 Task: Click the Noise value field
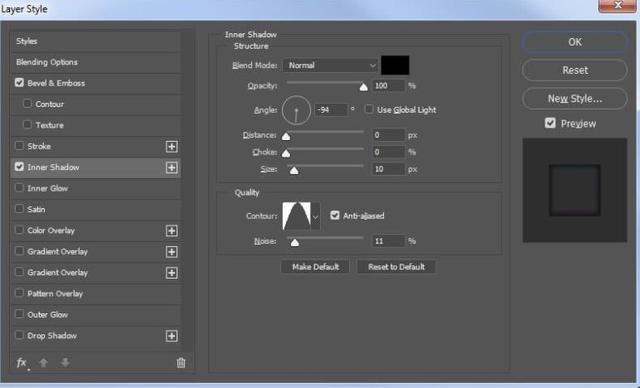pos(389,241)
